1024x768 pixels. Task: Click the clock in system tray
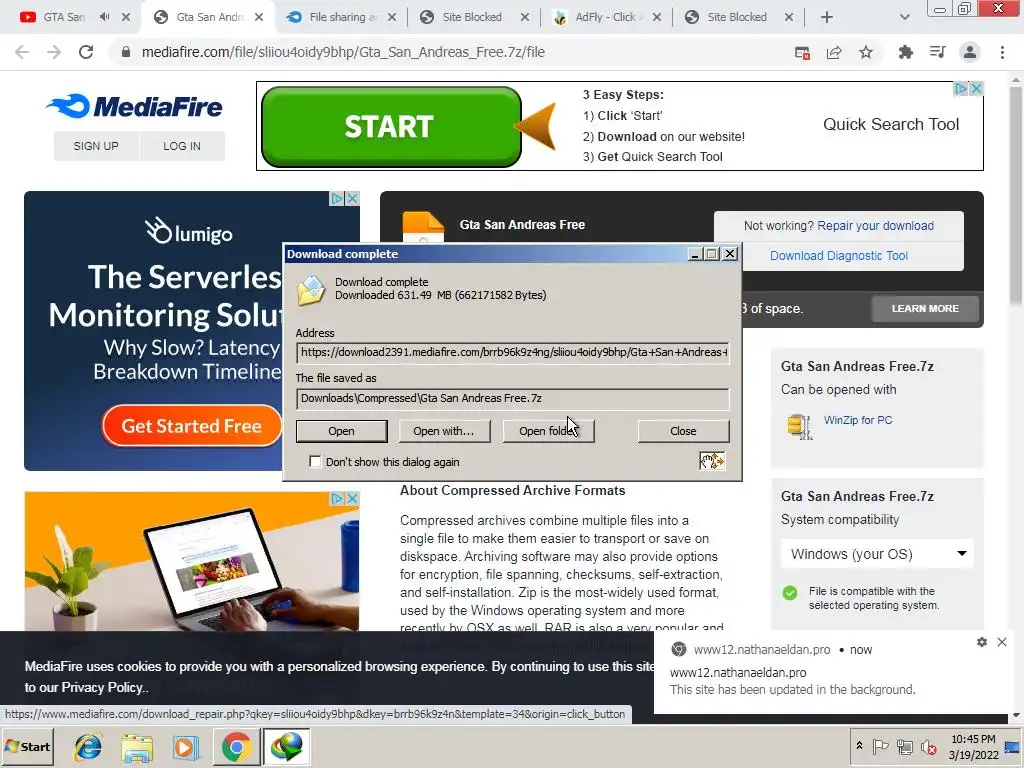pyautogui.click(x=974, y=746)
